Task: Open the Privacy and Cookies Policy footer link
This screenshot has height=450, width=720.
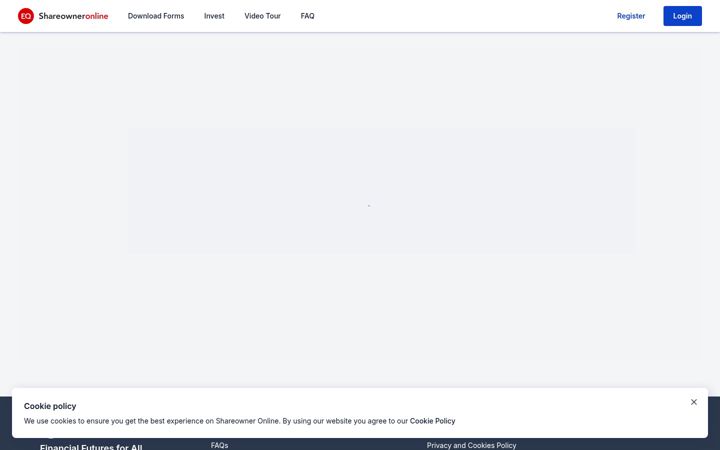Action: click(x=471, y=445)
